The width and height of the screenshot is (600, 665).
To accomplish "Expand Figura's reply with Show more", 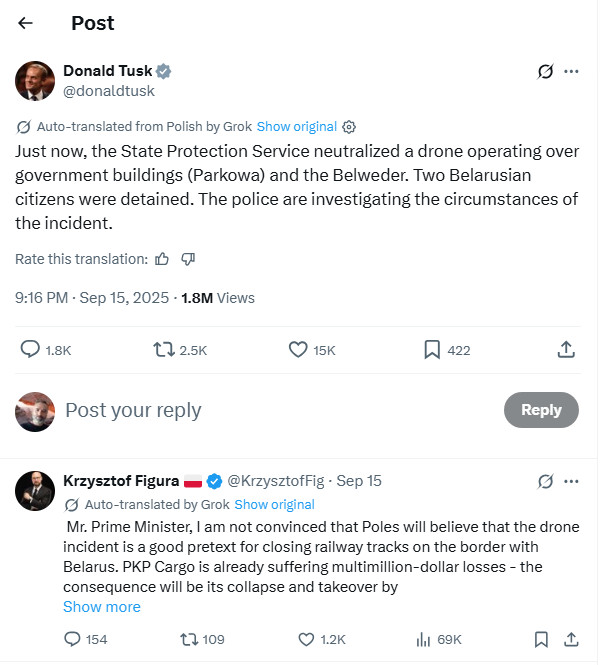I will pyautogui.click(x=102, y=607).
